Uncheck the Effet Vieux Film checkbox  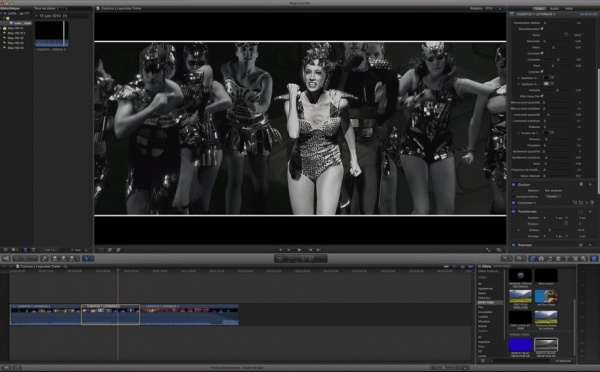[x=542, y=96]
